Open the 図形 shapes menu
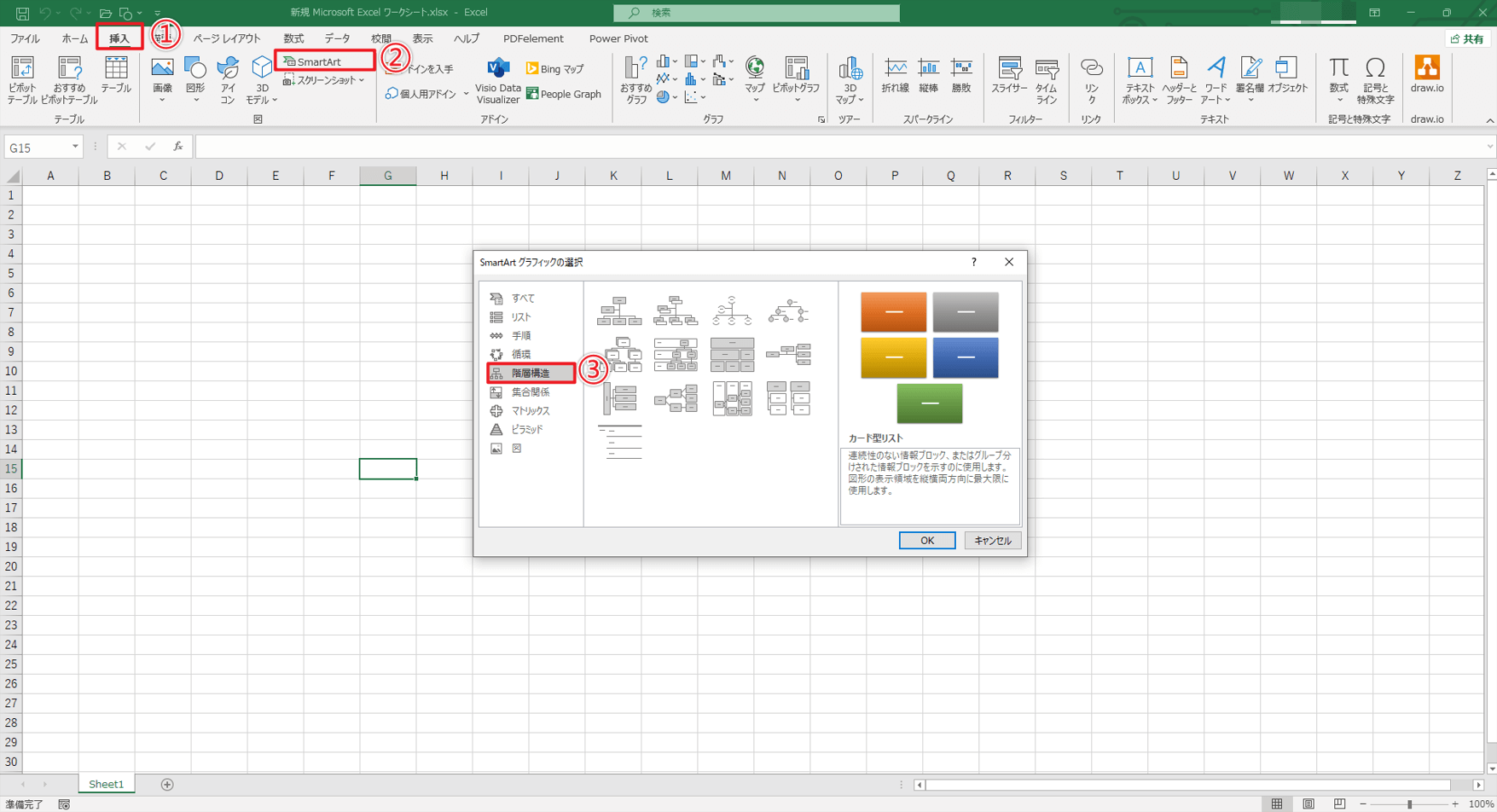Screen dimensions: 1497x812 (x=195, y=80)
